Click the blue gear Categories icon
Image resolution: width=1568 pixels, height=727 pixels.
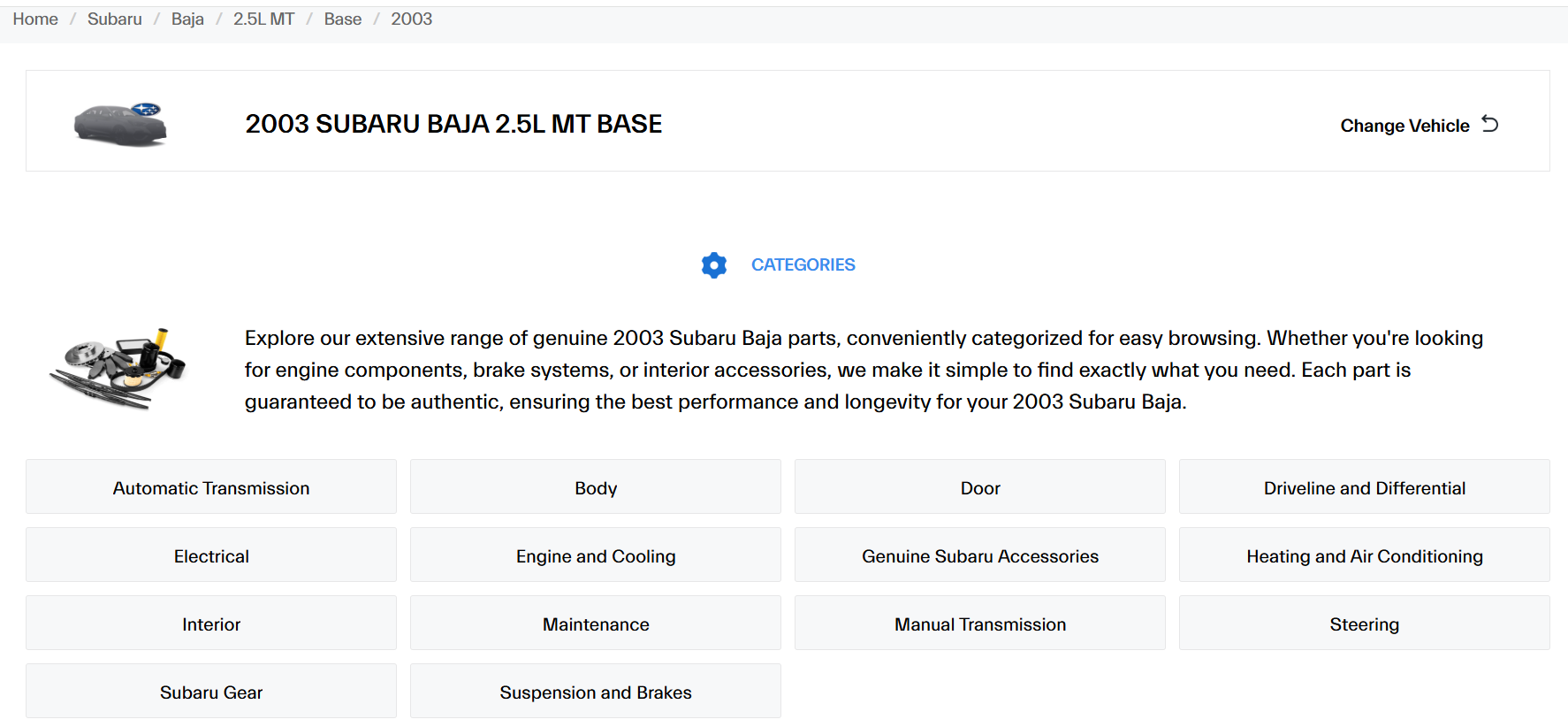pos(713,265)
